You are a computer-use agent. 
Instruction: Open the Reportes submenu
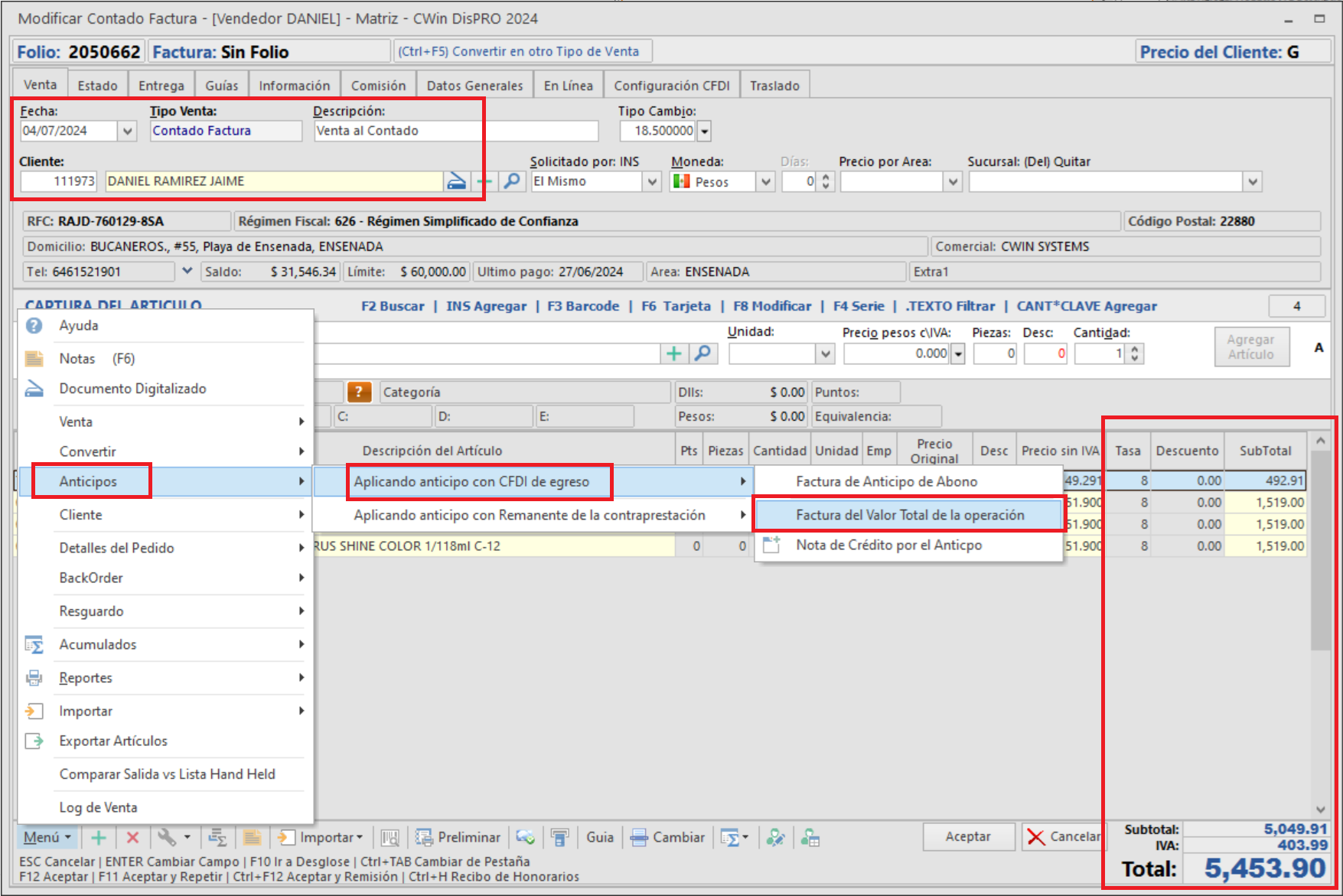point(165,678)
